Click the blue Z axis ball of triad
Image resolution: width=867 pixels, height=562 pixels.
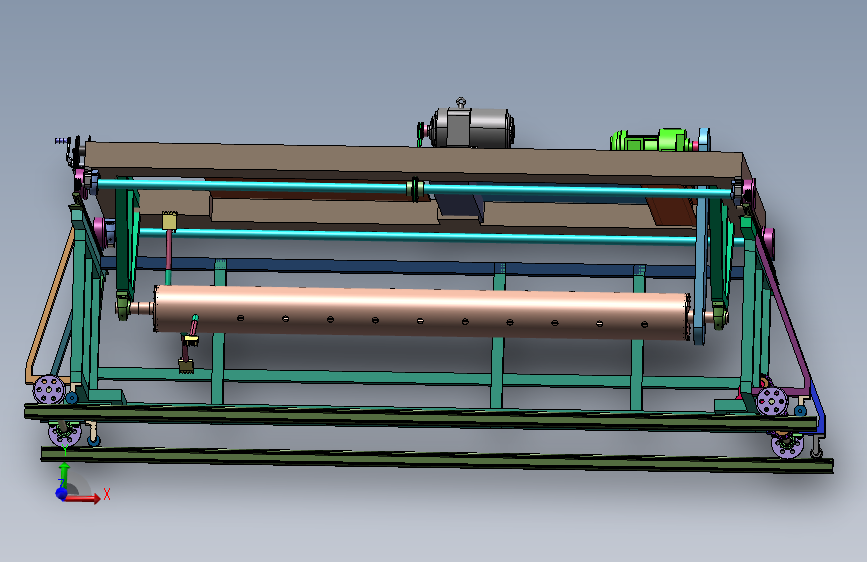pyautogui.click(x=61, y=493)
